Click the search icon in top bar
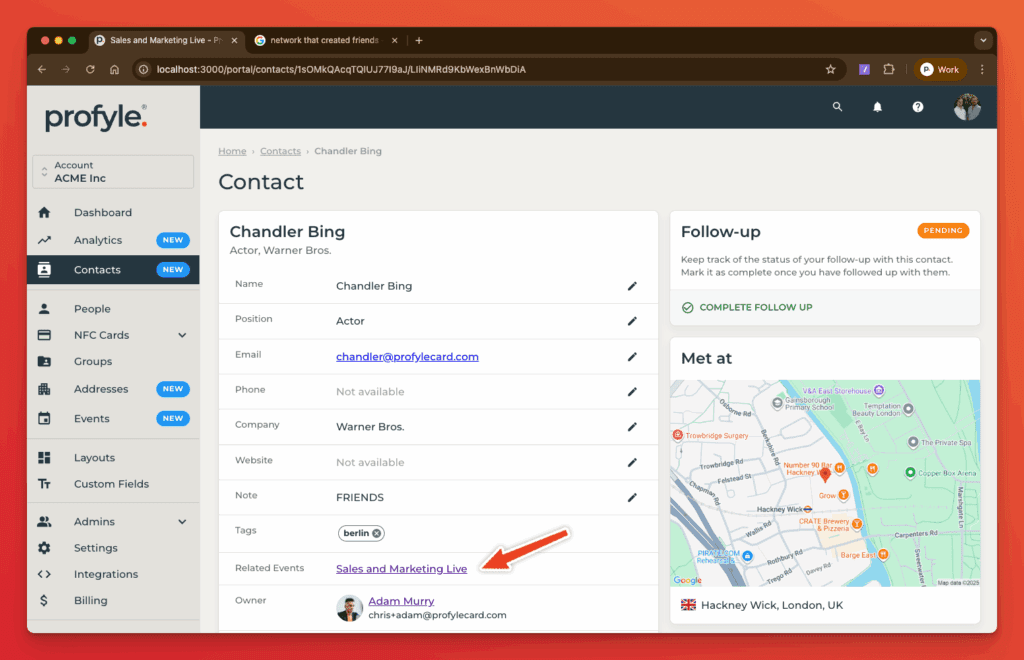 click(x=838, y=107)
